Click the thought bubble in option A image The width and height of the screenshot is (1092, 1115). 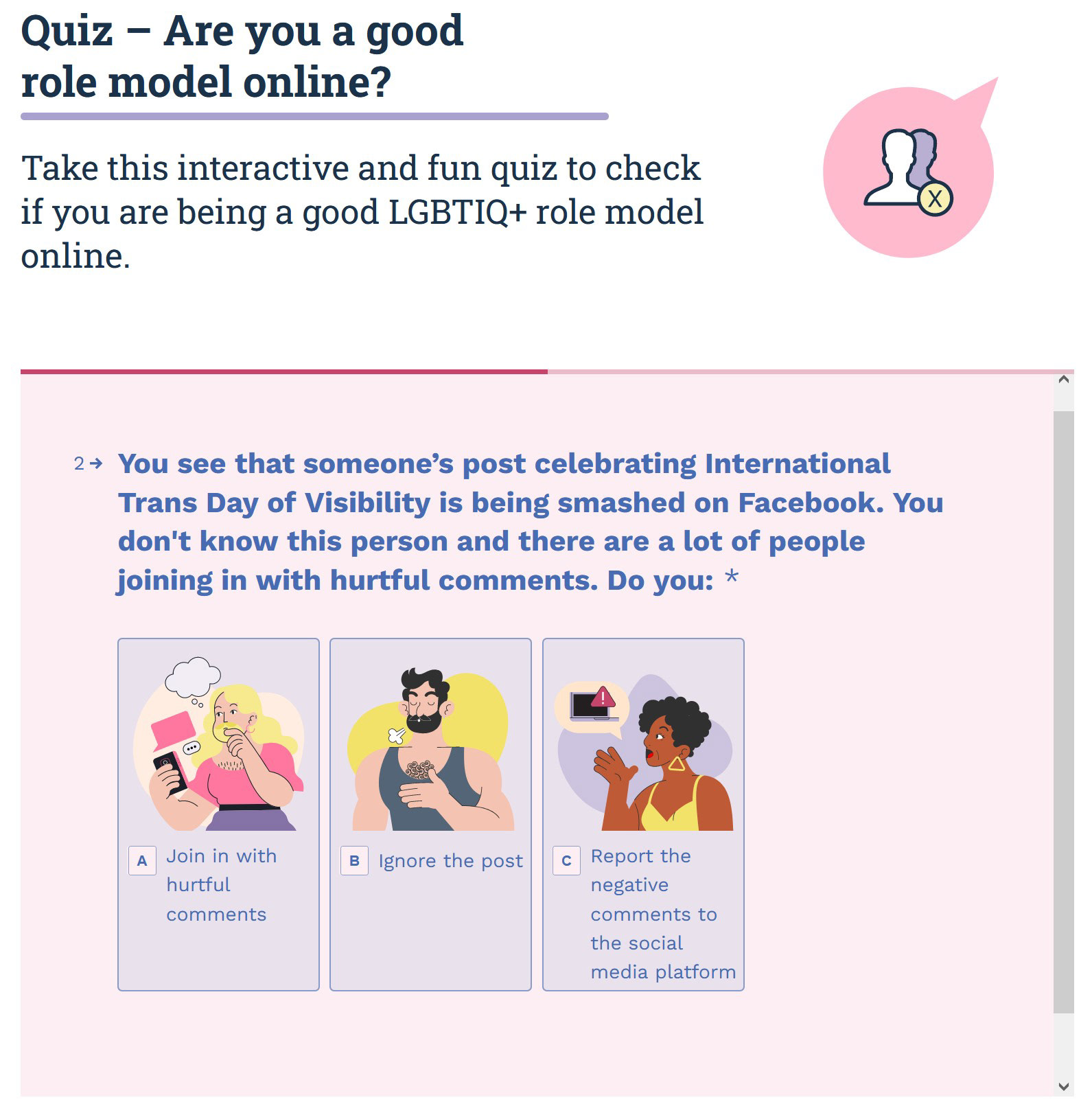pyautogui.click(x=193, y=678)
